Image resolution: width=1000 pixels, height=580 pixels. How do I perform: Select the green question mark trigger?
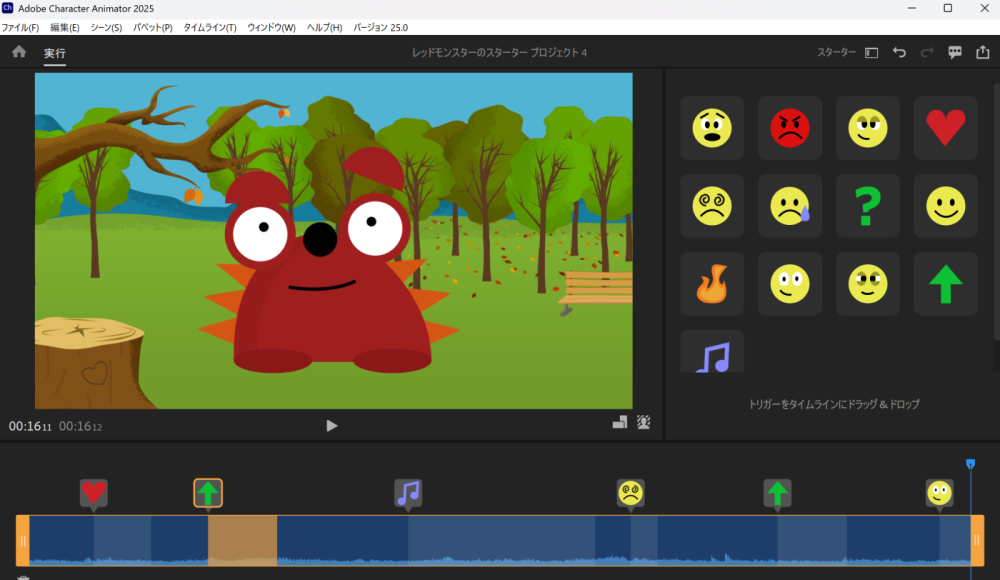pos(868,206)
